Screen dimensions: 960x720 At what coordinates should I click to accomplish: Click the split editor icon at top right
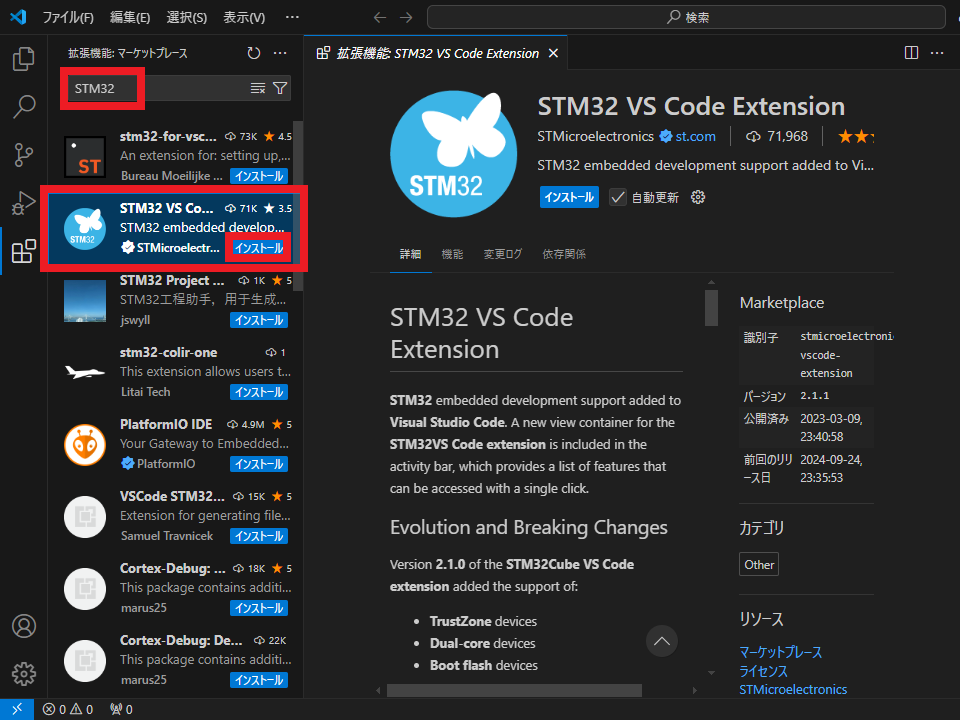click(911, 52)
